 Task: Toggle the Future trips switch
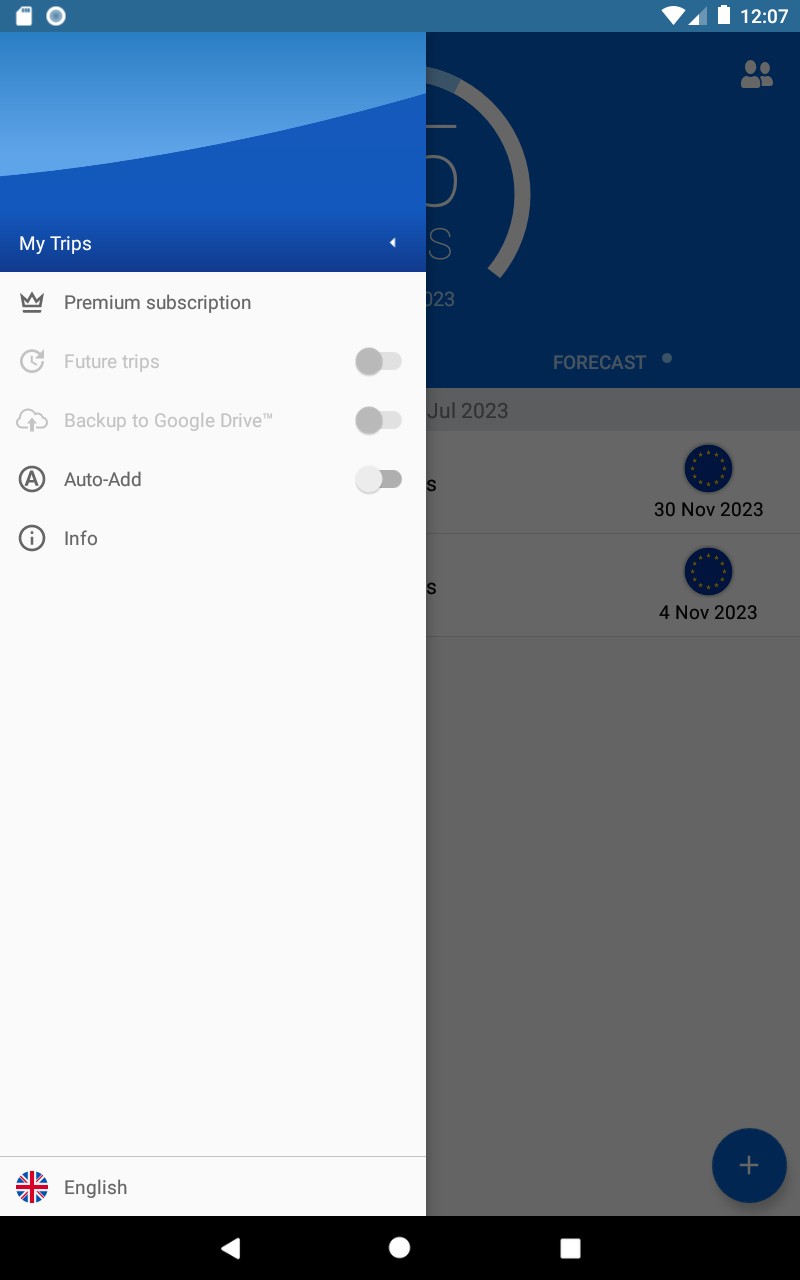379,361
